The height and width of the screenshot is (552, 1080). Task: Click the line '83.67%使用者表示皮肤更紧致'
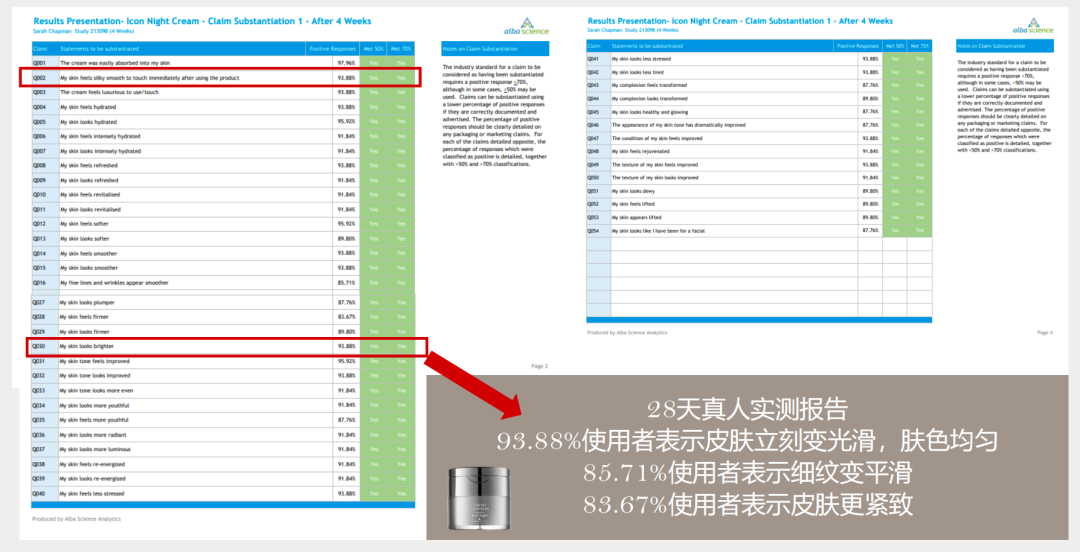(x=747, y=504)
